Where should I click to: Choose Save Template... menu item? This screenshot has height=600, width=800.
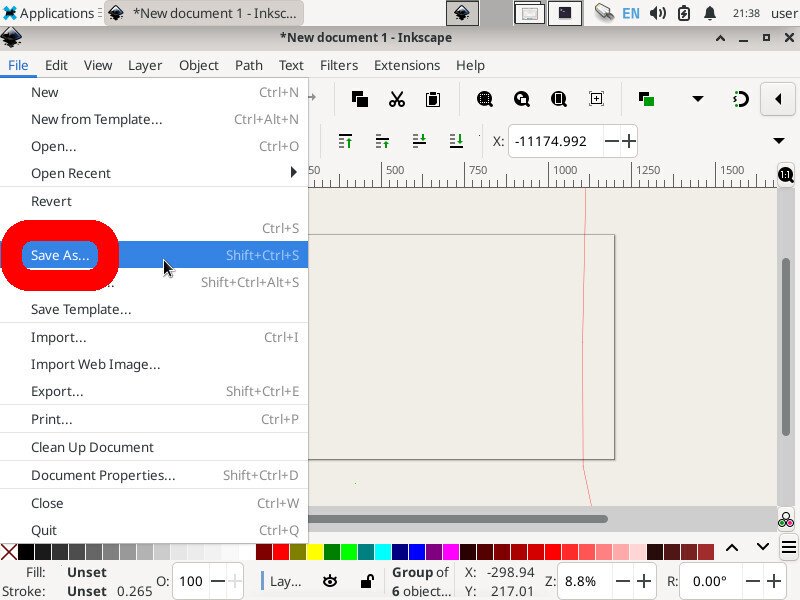154,309
